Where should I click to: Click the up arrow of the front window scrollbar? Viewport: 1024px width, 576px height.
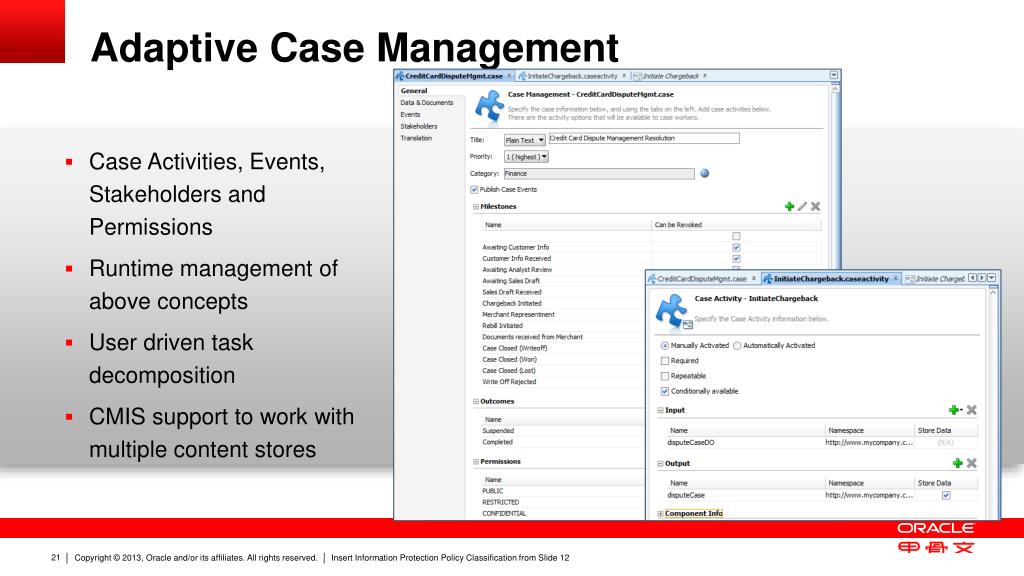993,291
